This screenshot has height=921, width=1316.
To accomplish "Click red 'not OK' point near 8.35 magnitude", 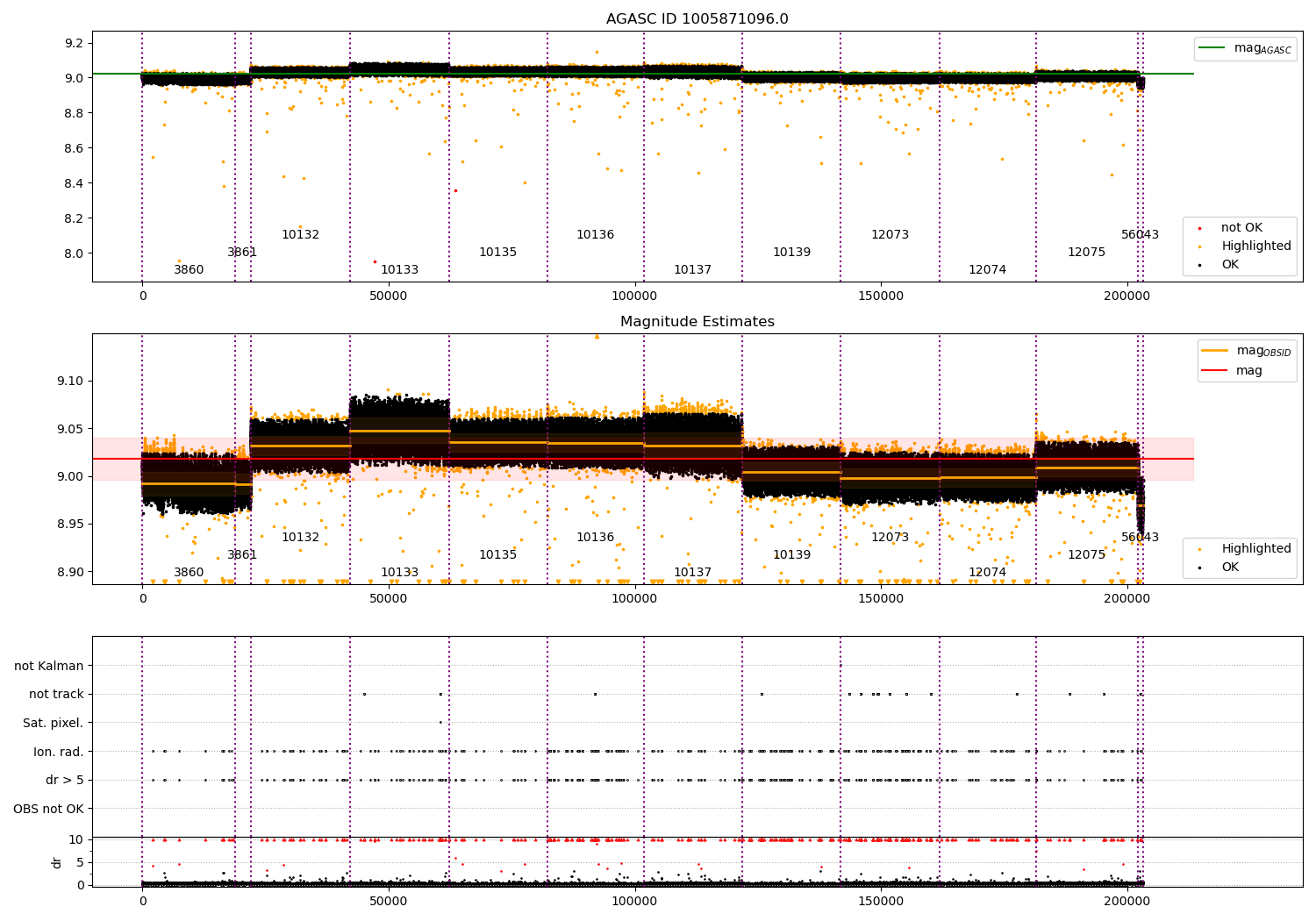I will pos(454,190).
